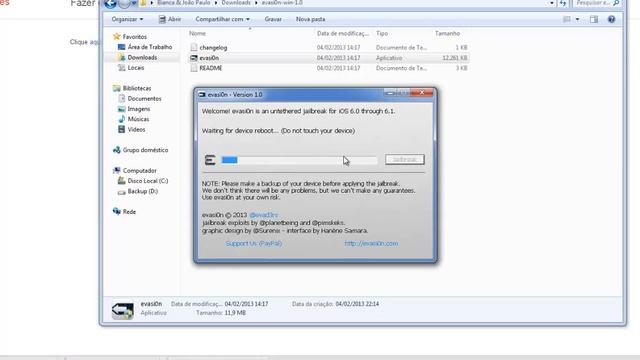Viewport: 640px width, 360px height.
Task: Sort files by the Tamanho column
Action: (x=447, y=33)
